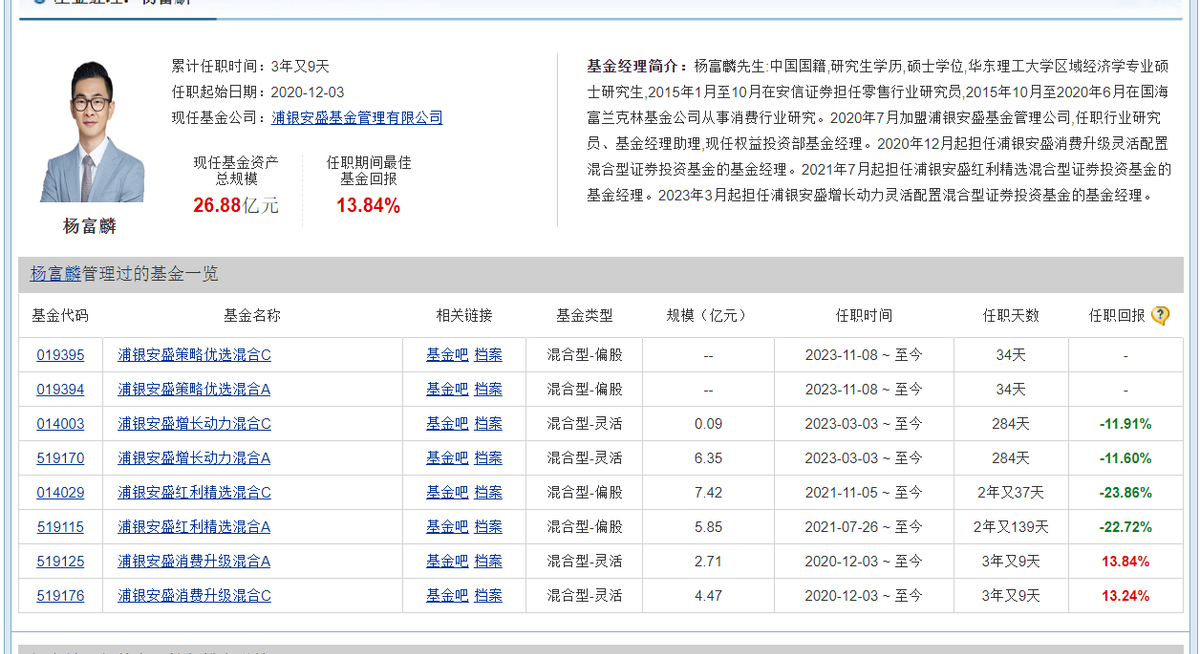Open fund 浦银安盛消费升级混合C
The image size is (1200, 654).
194,596
